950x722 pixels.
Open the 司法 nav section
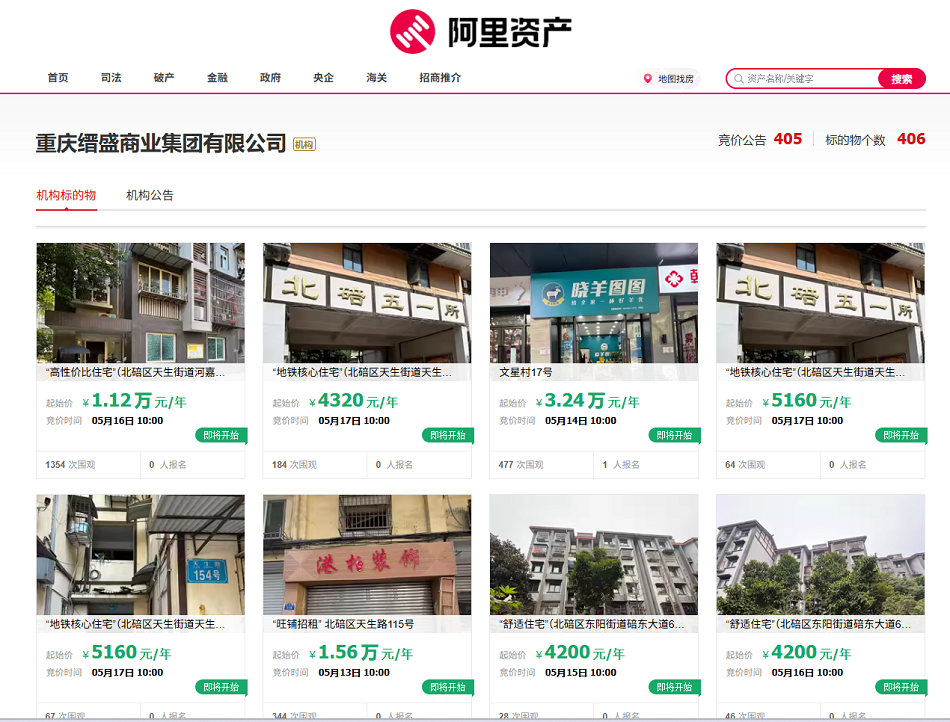coord(111,78)
